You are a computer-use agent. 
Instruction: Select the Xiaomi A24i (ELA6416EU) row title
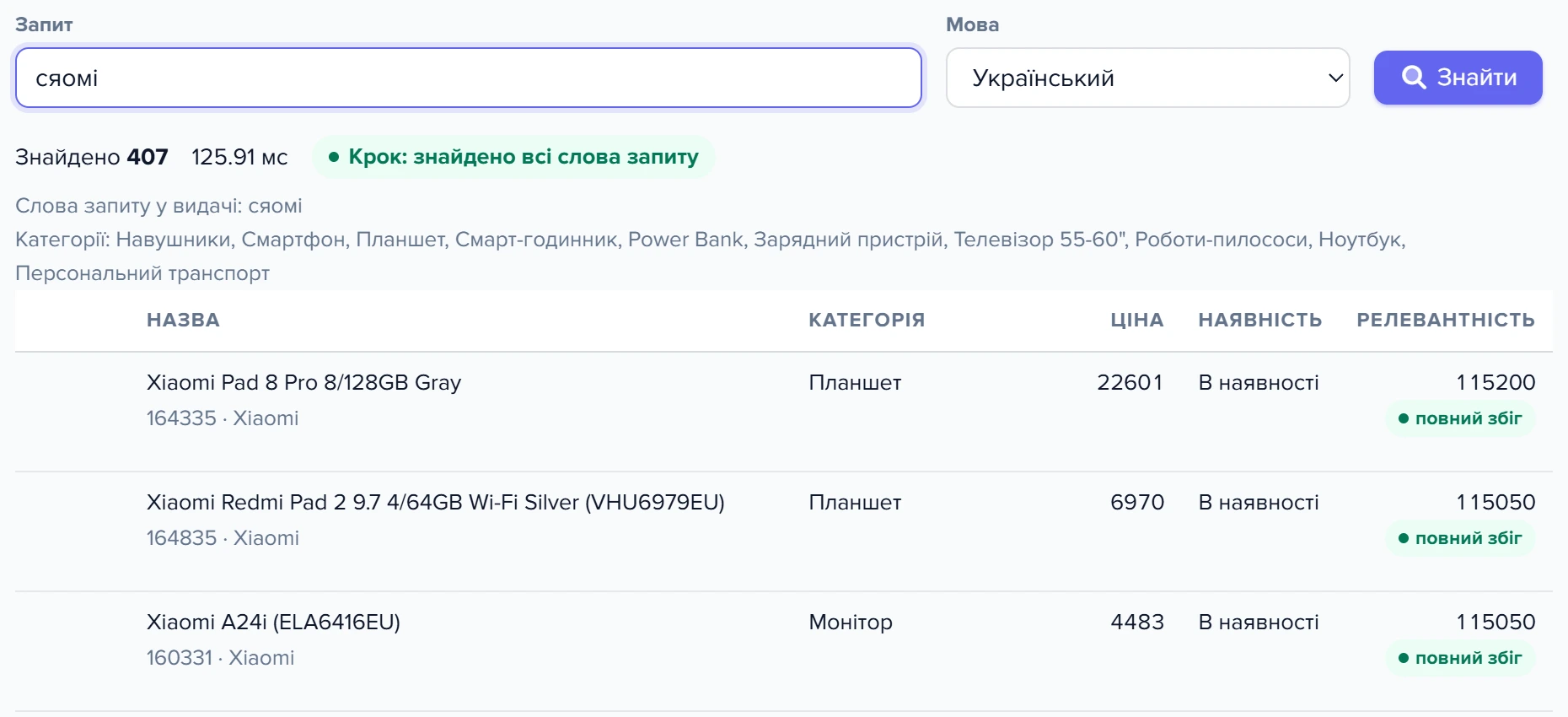point(273,622)
